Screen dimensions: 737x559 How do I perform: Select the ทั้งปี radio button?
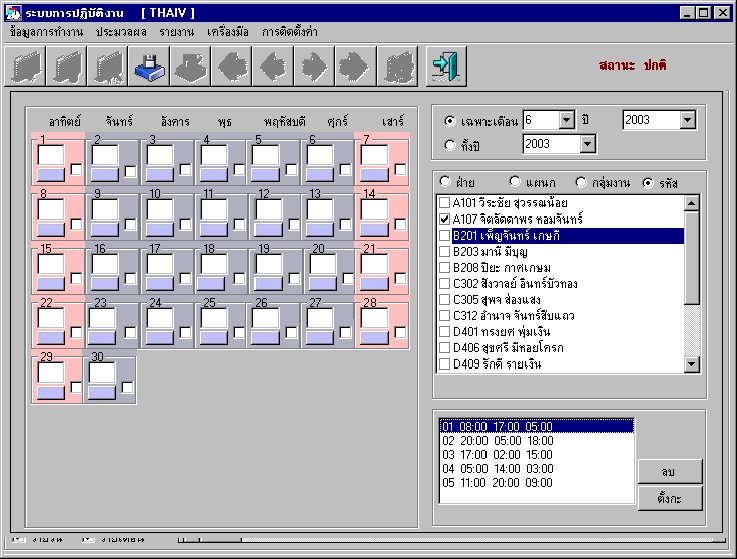[450, 145]
